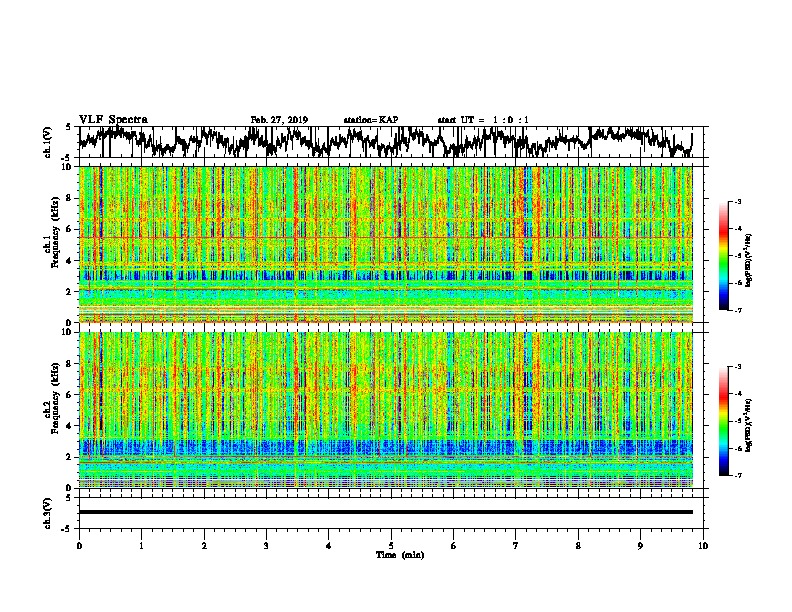Click the ch.2 color bar log(PSD) label
Viewport: 792px width, 612px height.
pyautogui.click(x=748, y=424)
